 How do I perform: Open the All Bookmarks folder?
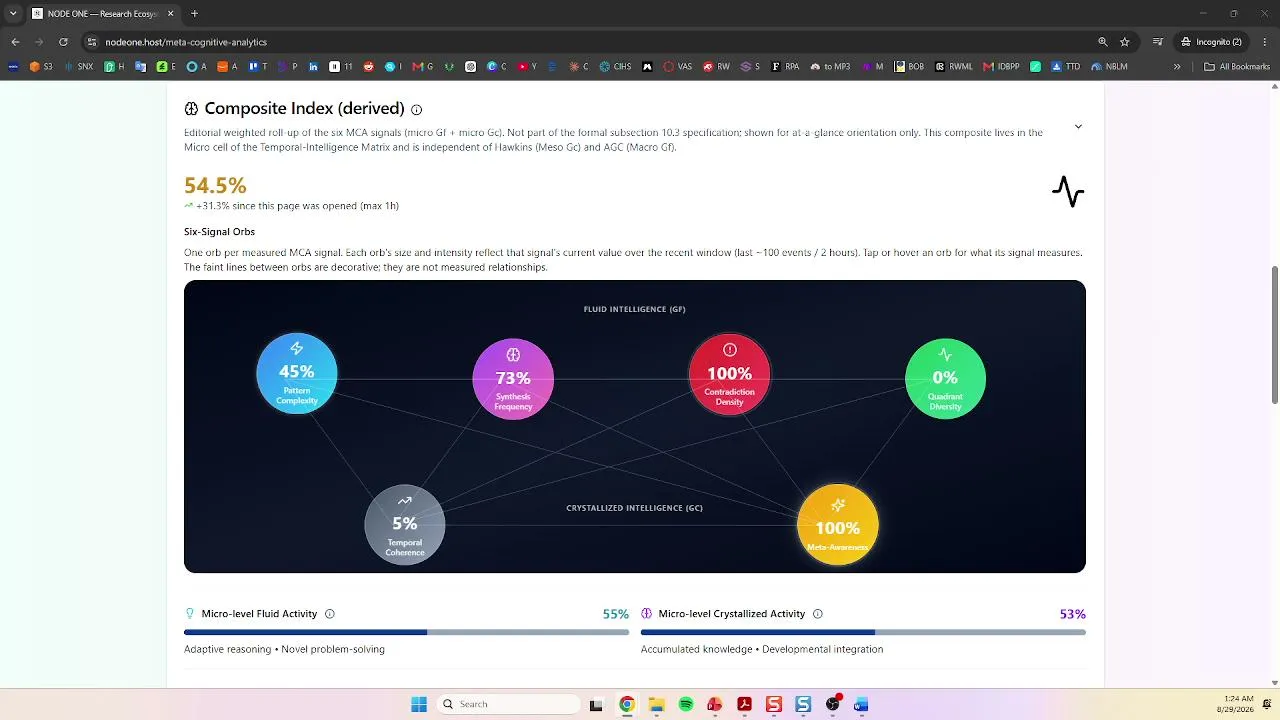(x=1237, y=67)
